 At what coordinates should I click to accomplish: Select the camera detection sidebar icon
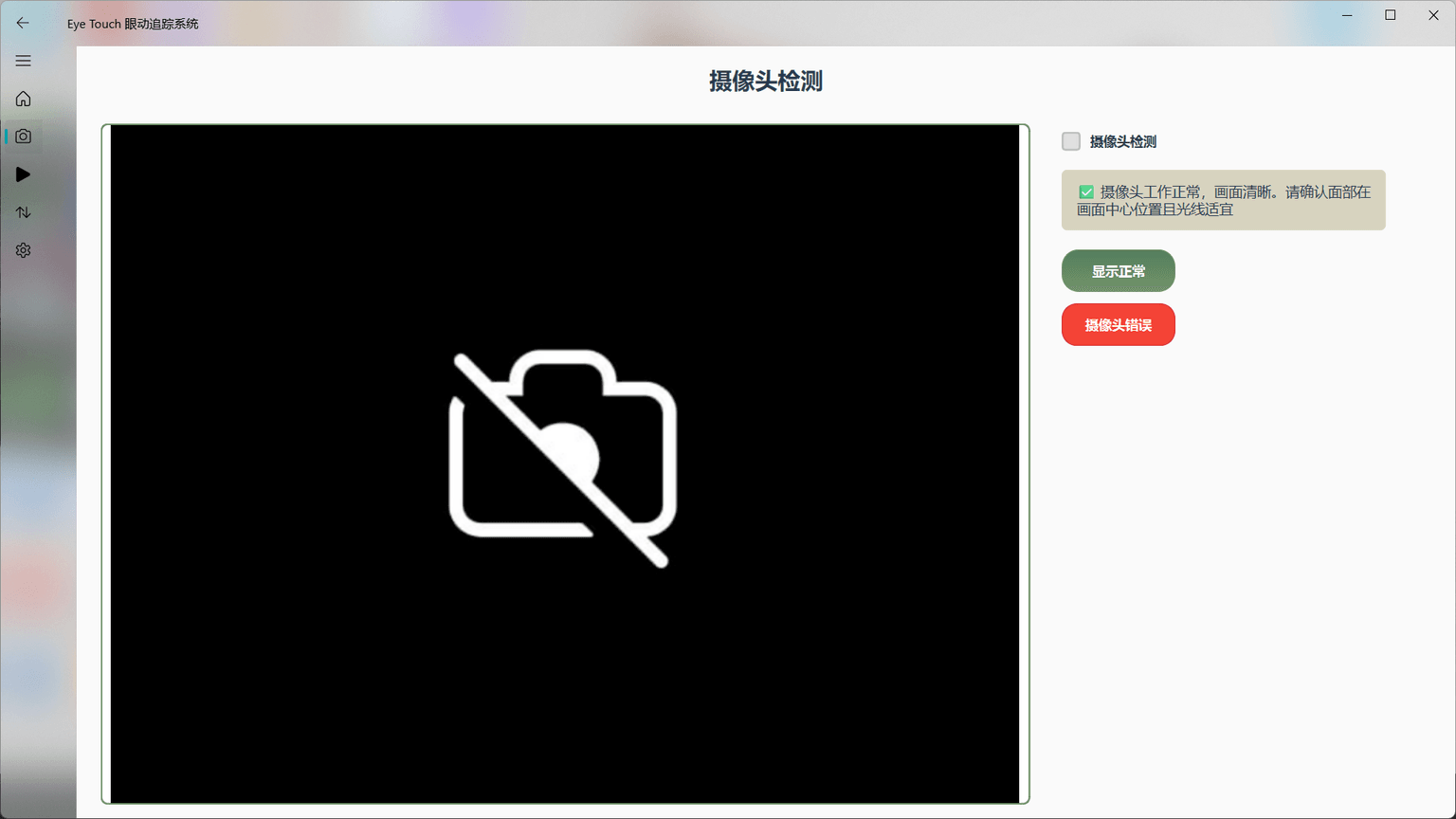[x=23, y=136]
